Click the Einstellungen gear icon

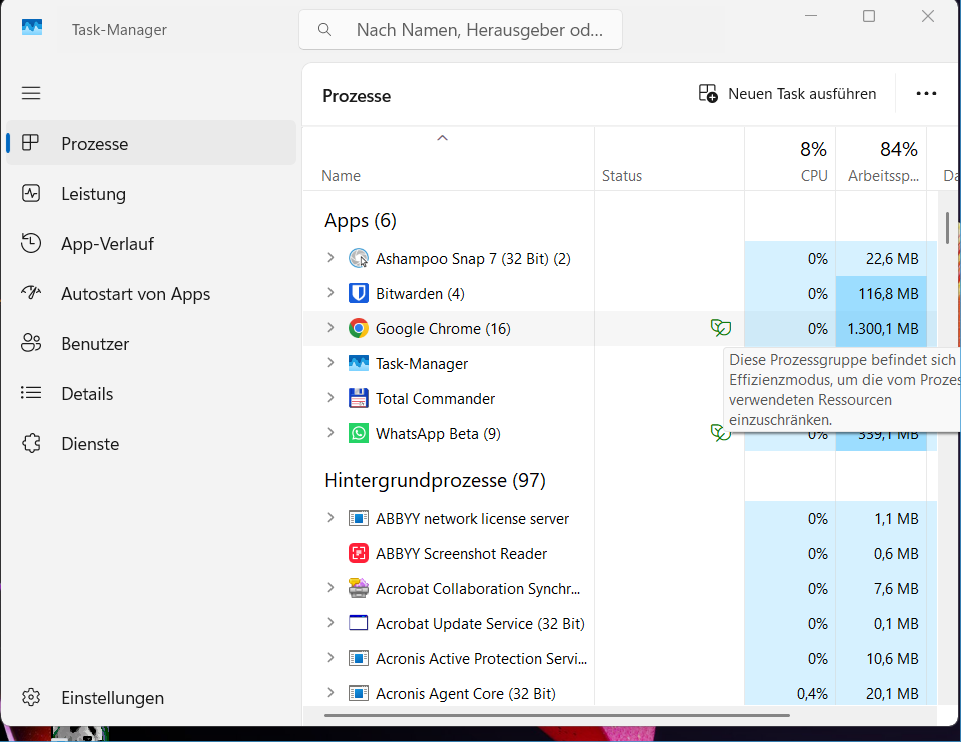pyautogui.click(x=31, y=697)
